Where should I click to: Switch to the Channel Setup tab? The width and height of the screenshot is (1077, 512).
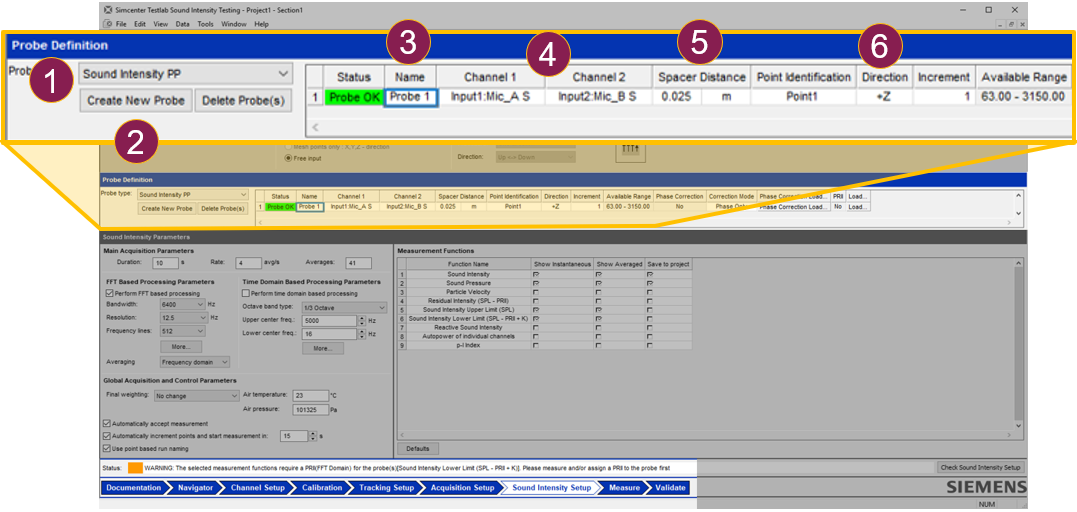pos(256,488)
